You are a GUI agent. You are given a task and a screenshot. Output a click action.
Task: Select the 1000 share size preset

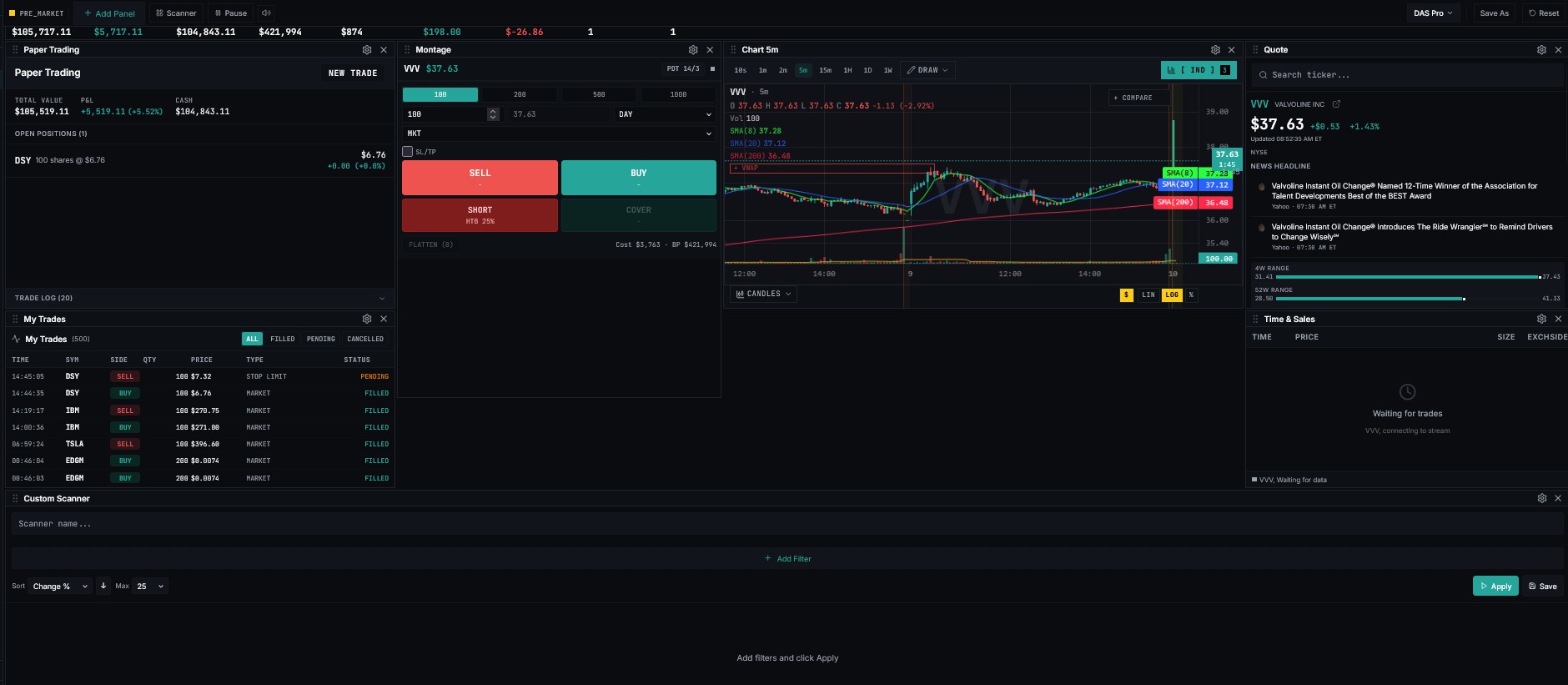coord(678,94)
